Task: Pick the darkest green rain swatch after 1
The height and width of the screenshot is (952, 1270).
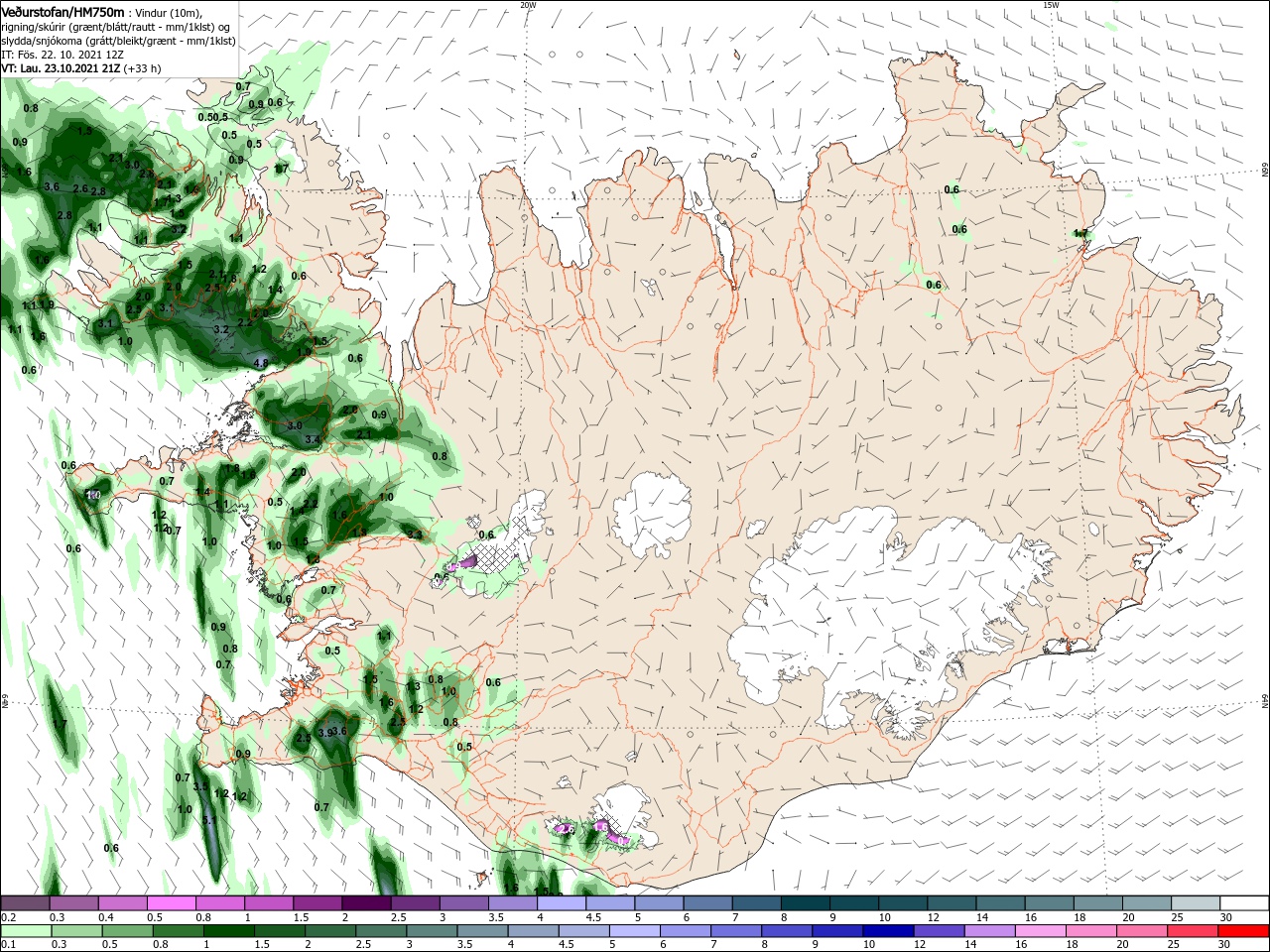Action: [229, 931]
